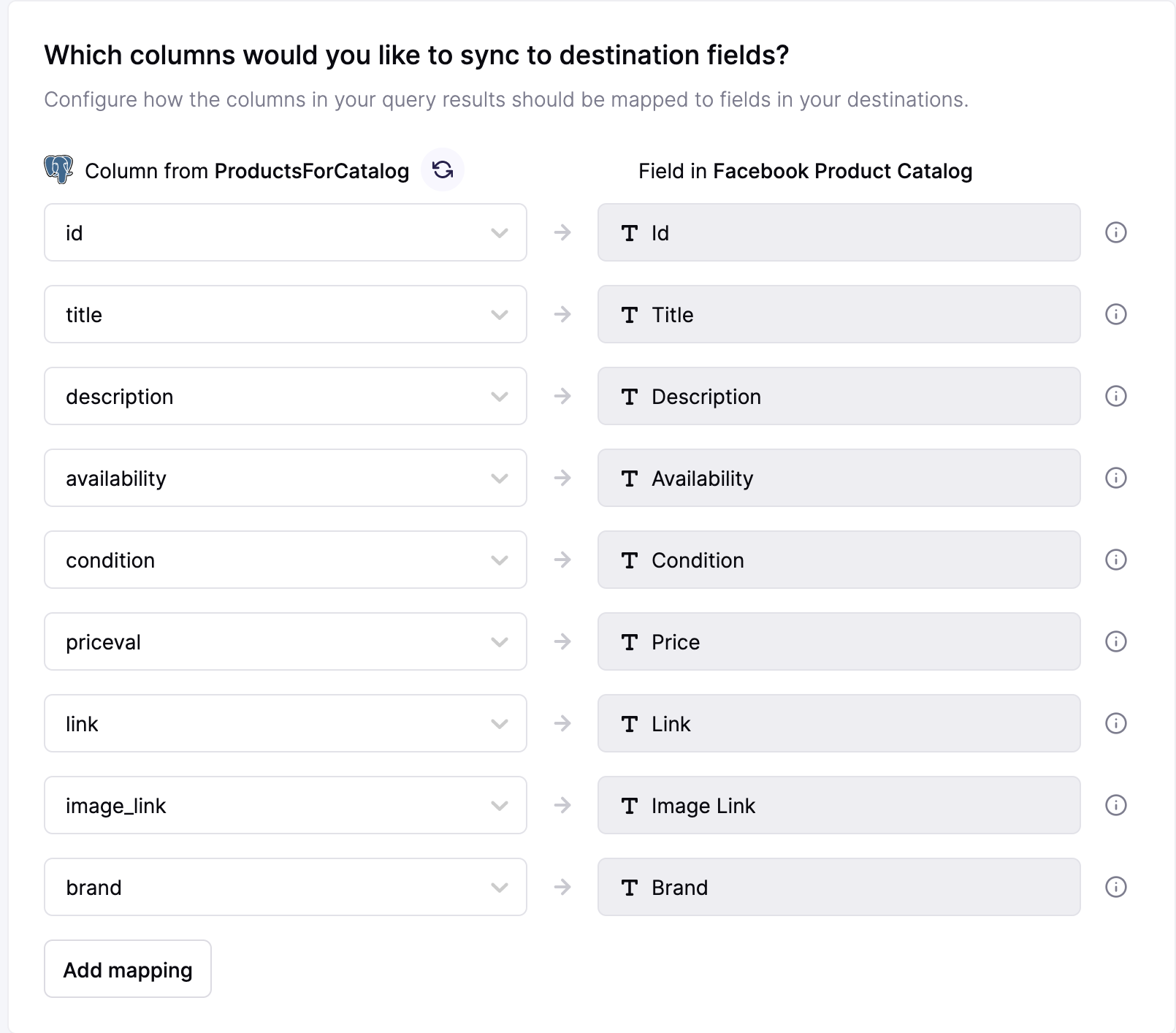Click the Link destination field
Viewport: 1176px width, 1033px height.
point(839,723)
